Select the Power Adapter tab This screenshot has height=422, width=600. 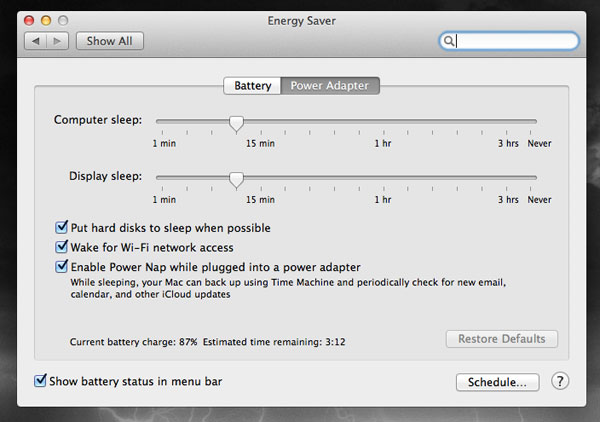click(x=330, y=86)
